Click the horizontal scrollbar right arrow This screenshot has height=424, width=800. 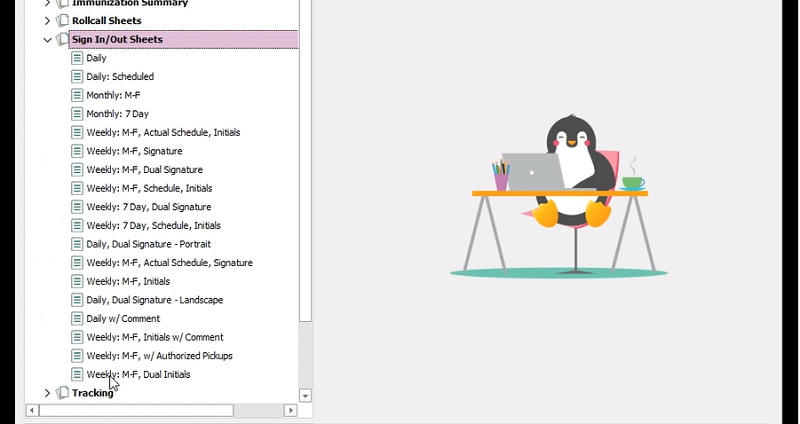point(291,410)
